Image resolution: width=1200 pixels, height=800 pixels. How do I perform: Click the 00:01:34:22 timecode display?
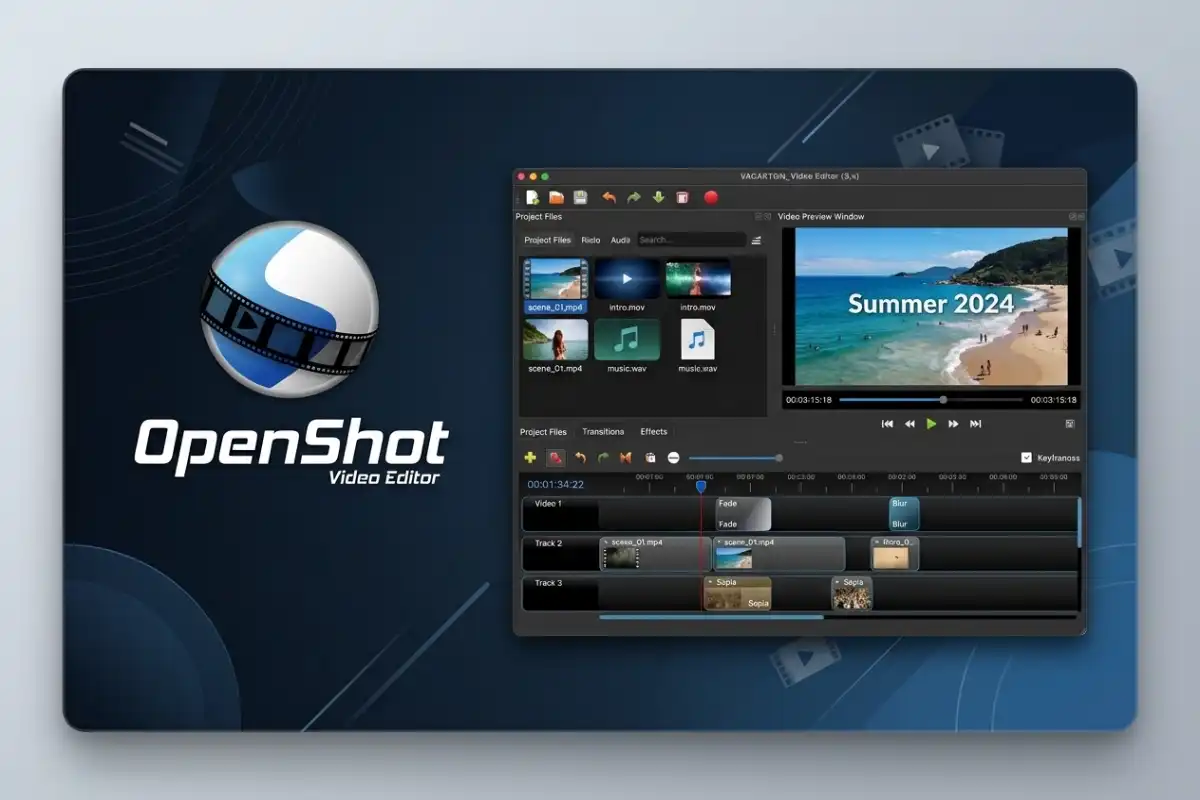click(x=556, y=484)
